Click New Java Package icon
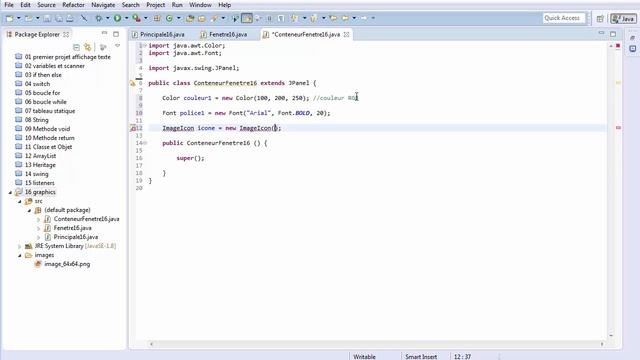 157,18
